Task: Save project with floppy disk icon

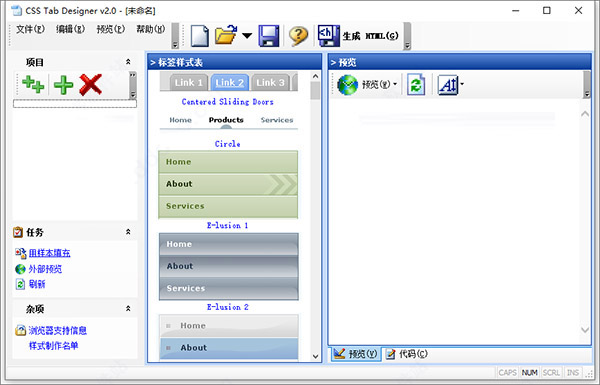Action: click(x=269, y=36)
